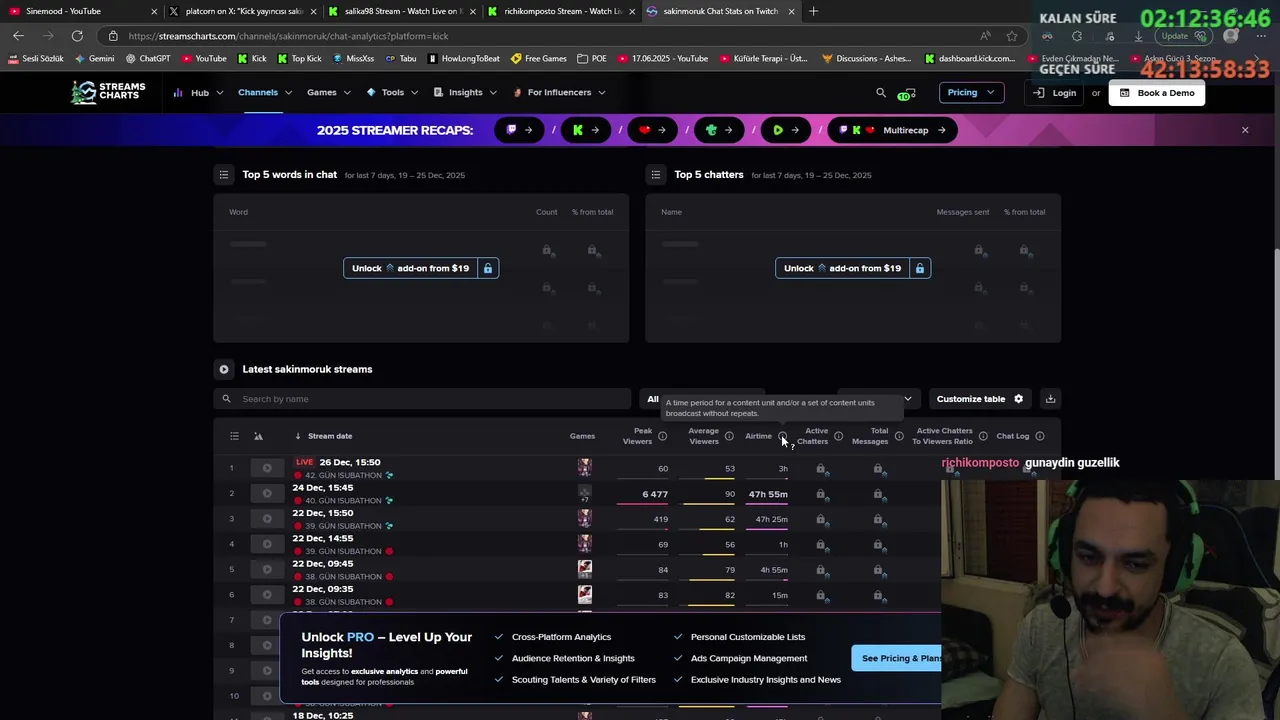Click the Streams Charts logo

tap(108, 92)
